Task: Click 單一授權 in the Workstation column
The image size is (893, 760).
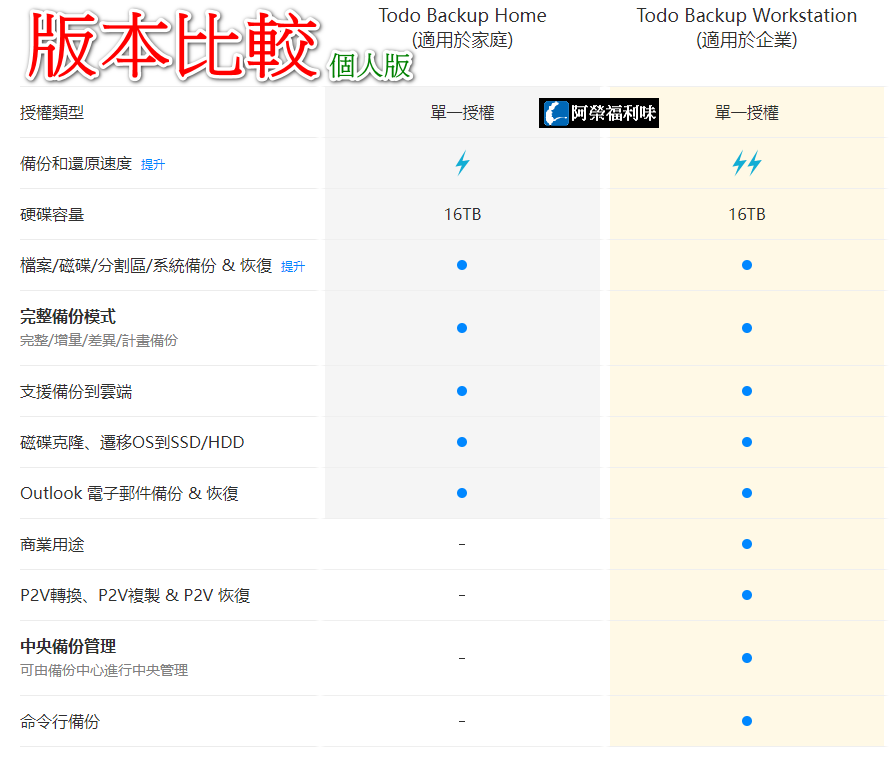Action: point(746,113)
